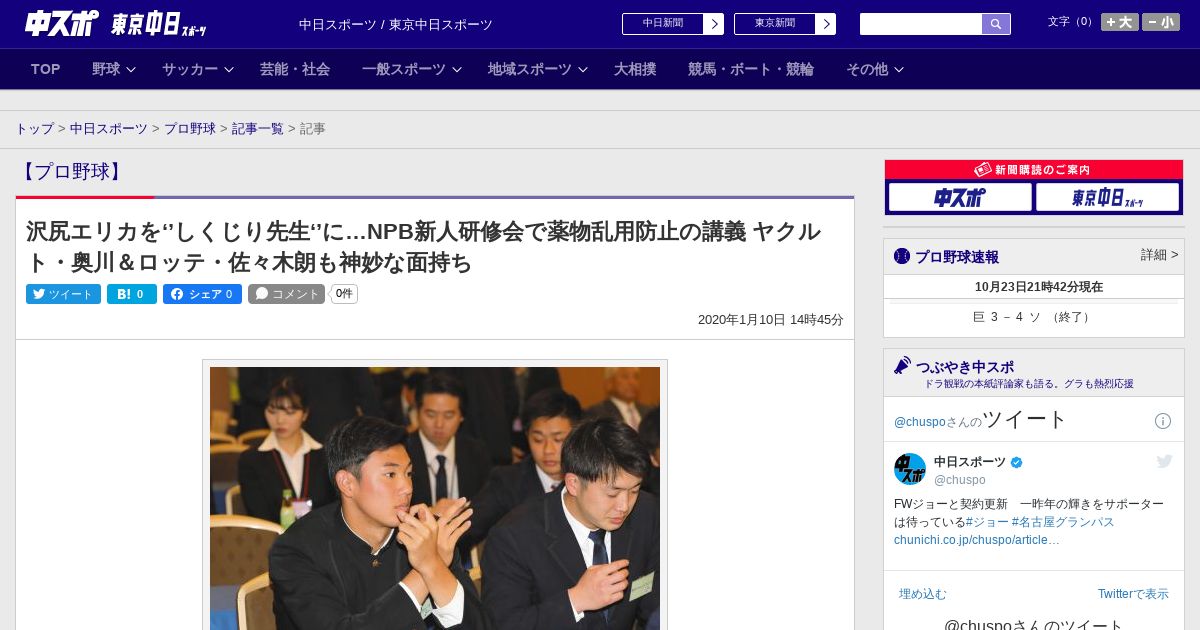1200x630 pixels.
Task: Open 詳細 > link in プロ野球速報
Action: [1159, 255]
